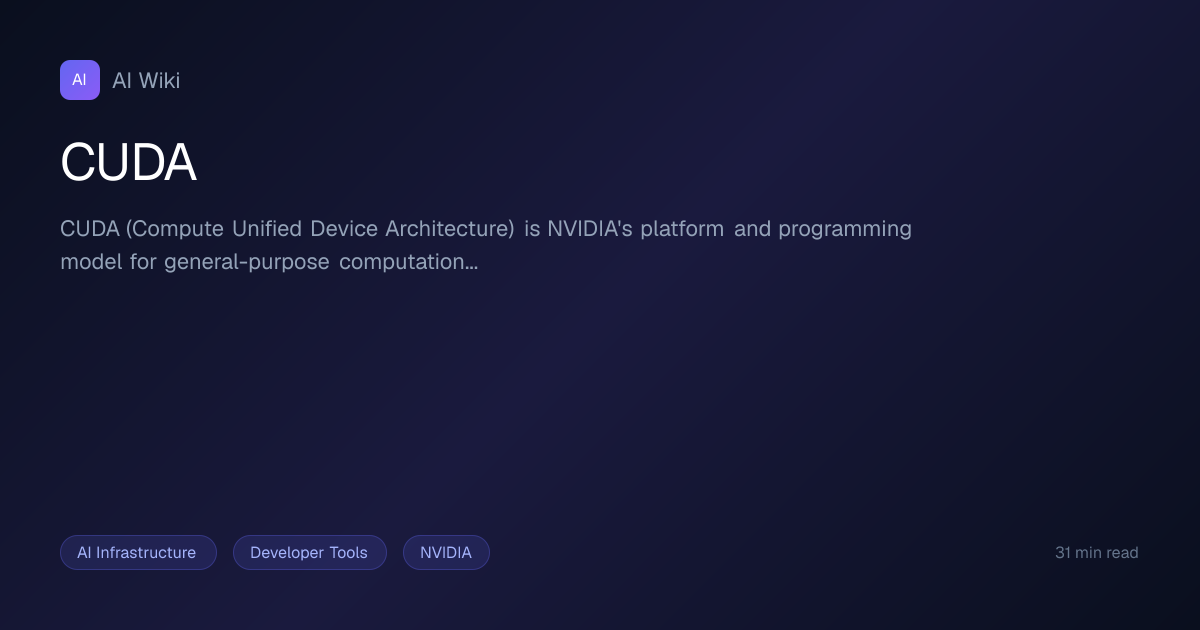This screenshot has height=630, width=1200.
Task: Click the word Architecture in description
Action: tap(447, 229)
